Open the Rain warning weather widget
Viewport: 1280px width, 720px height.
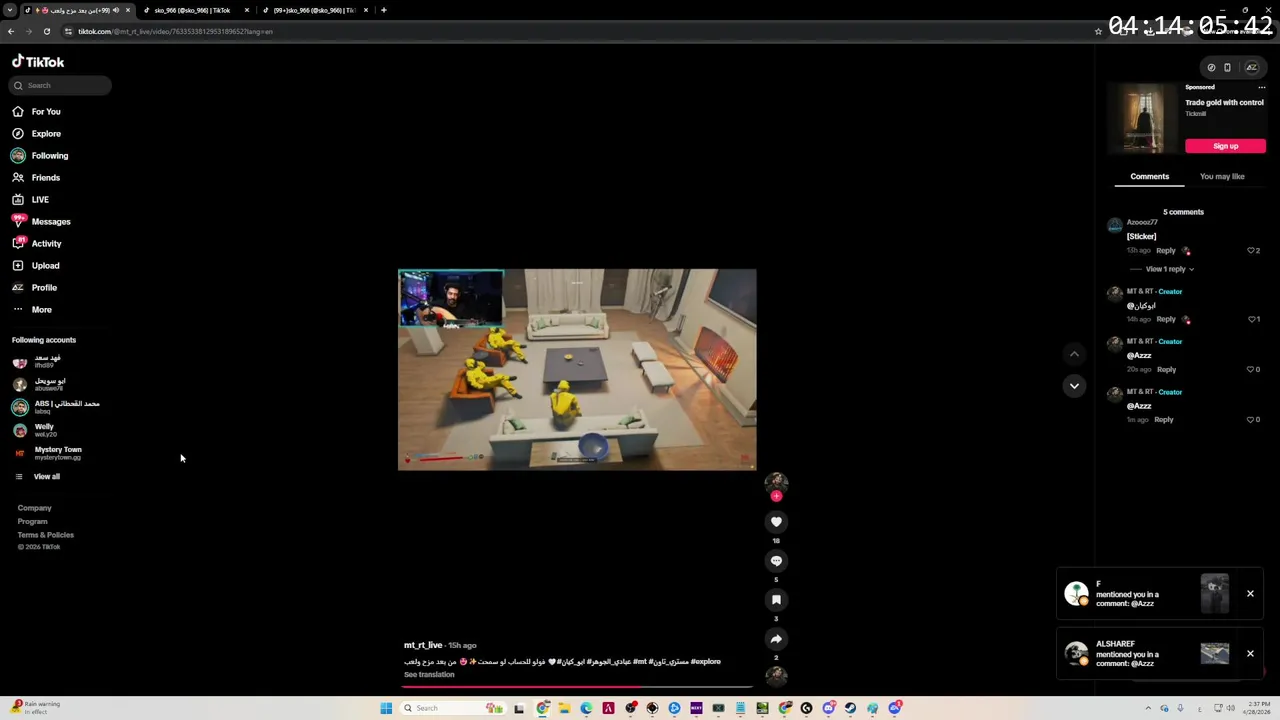34,708
